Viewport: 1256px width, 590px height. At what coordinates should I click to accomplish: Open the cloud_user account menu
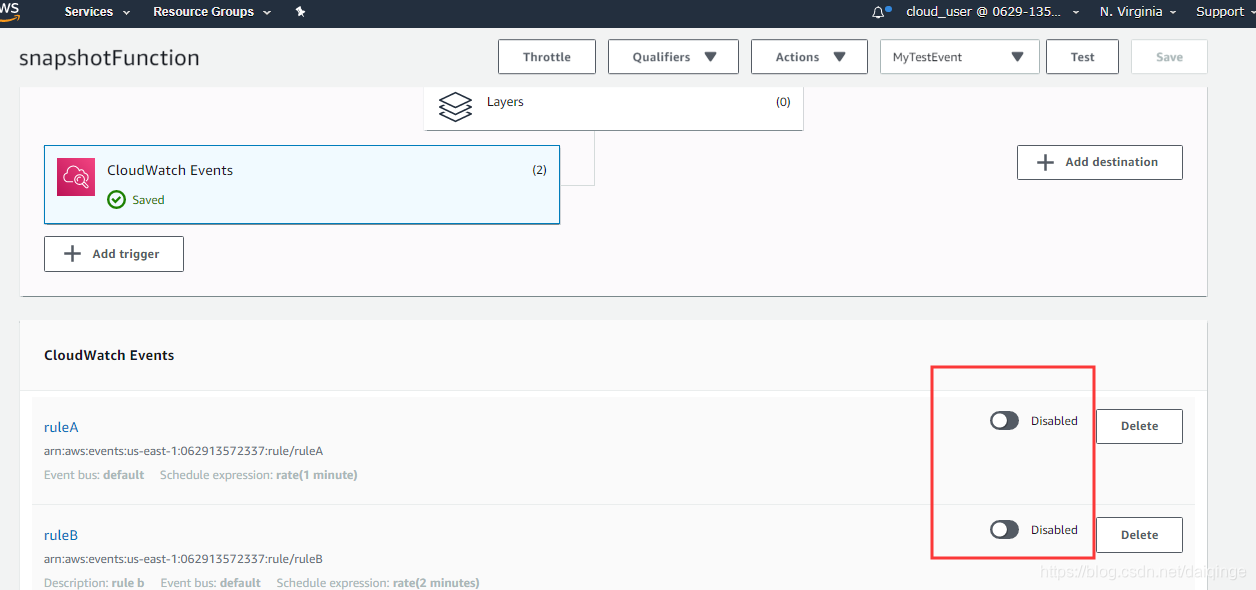coord(993,12)
